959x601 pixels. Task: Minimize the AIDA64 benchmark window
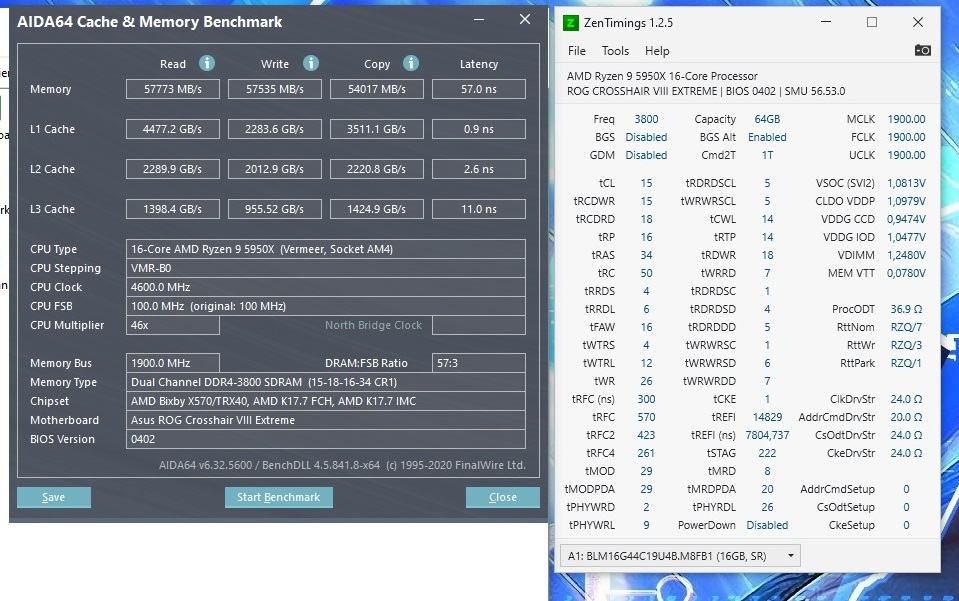pos(479,20)
